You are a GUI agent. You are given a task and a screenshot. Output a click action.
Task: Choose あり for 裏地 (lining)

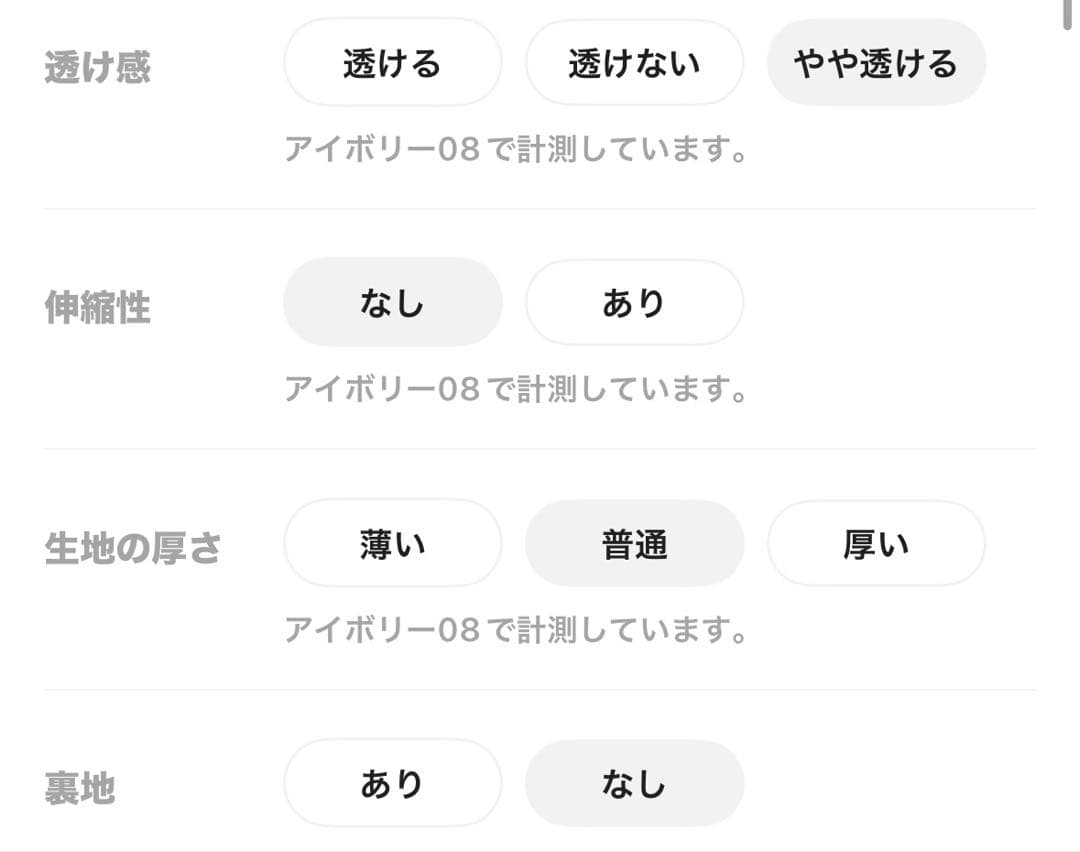[x=392, y=783]
